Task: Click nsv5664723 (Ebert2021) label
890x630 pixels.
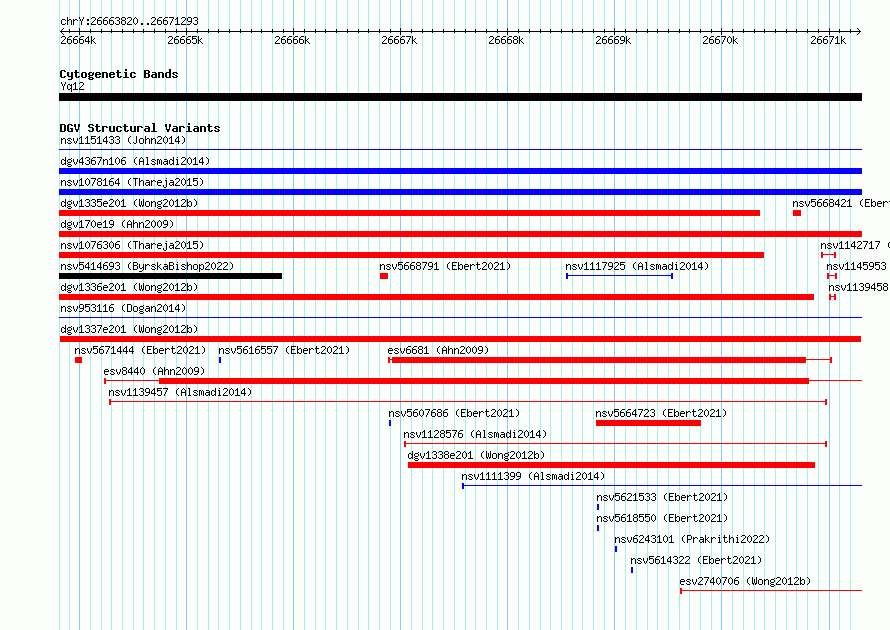Action: click(661, 413)
